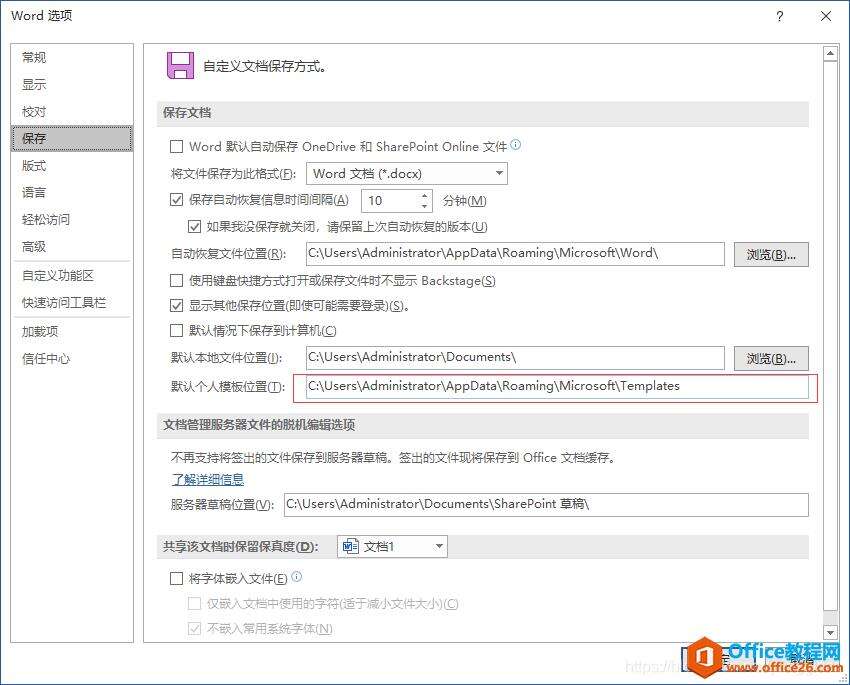Enable auto-save for OneDrive and SharePoint files
The height and width of the screenshot is (685, 850).
[176, 146]
